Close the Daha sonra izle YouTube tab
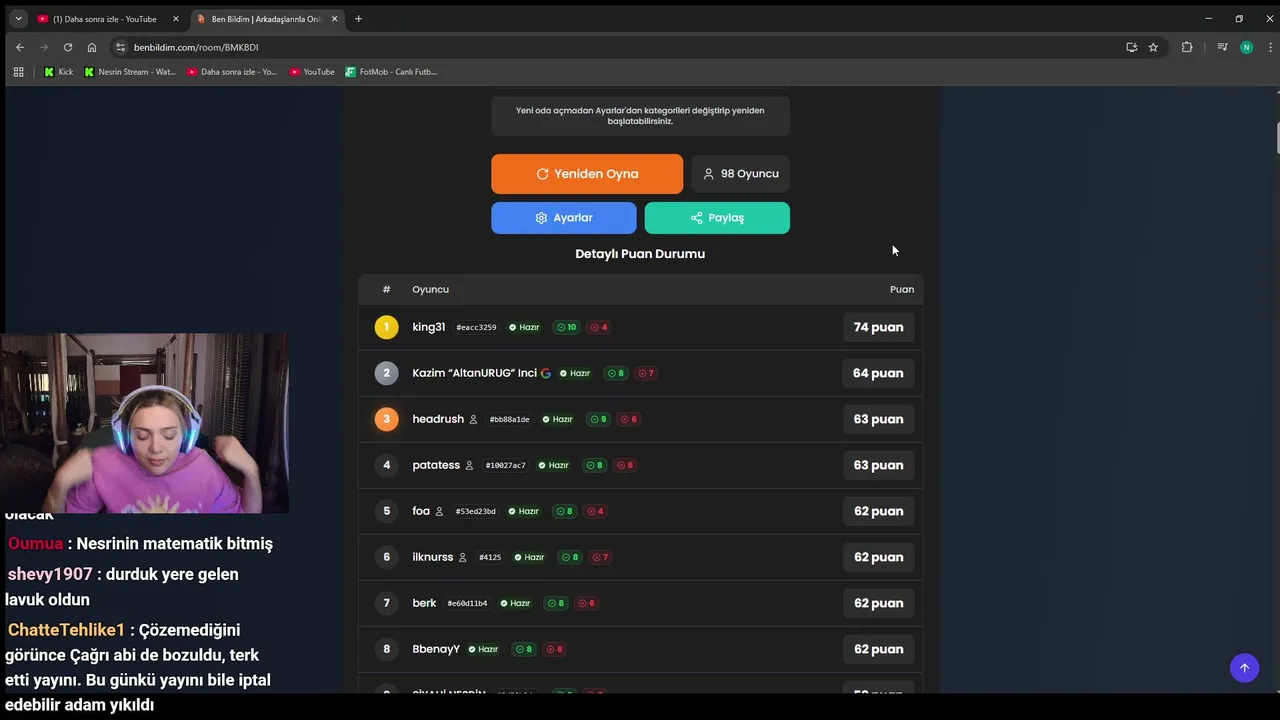Image resolution: width=1280 pixels, height=720 pixels. coord(175,19)
